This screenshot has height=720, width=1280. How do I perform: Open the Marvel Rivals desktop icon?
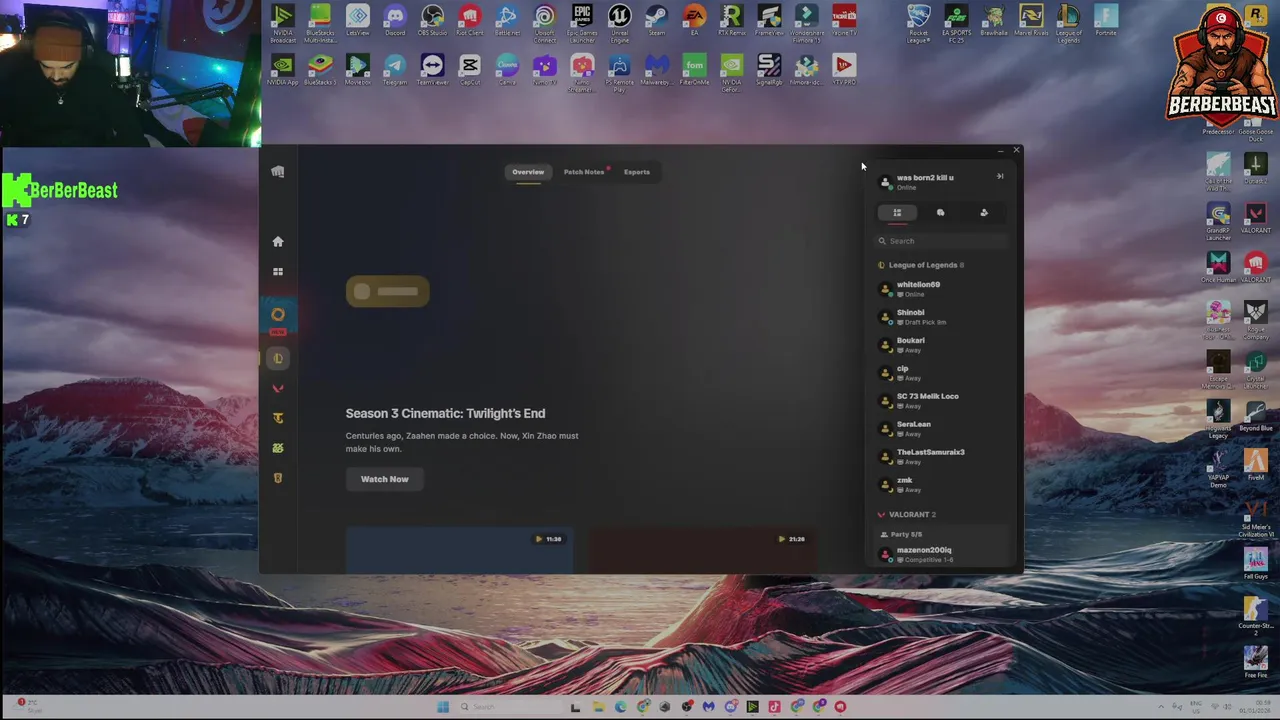(1031, 22)
